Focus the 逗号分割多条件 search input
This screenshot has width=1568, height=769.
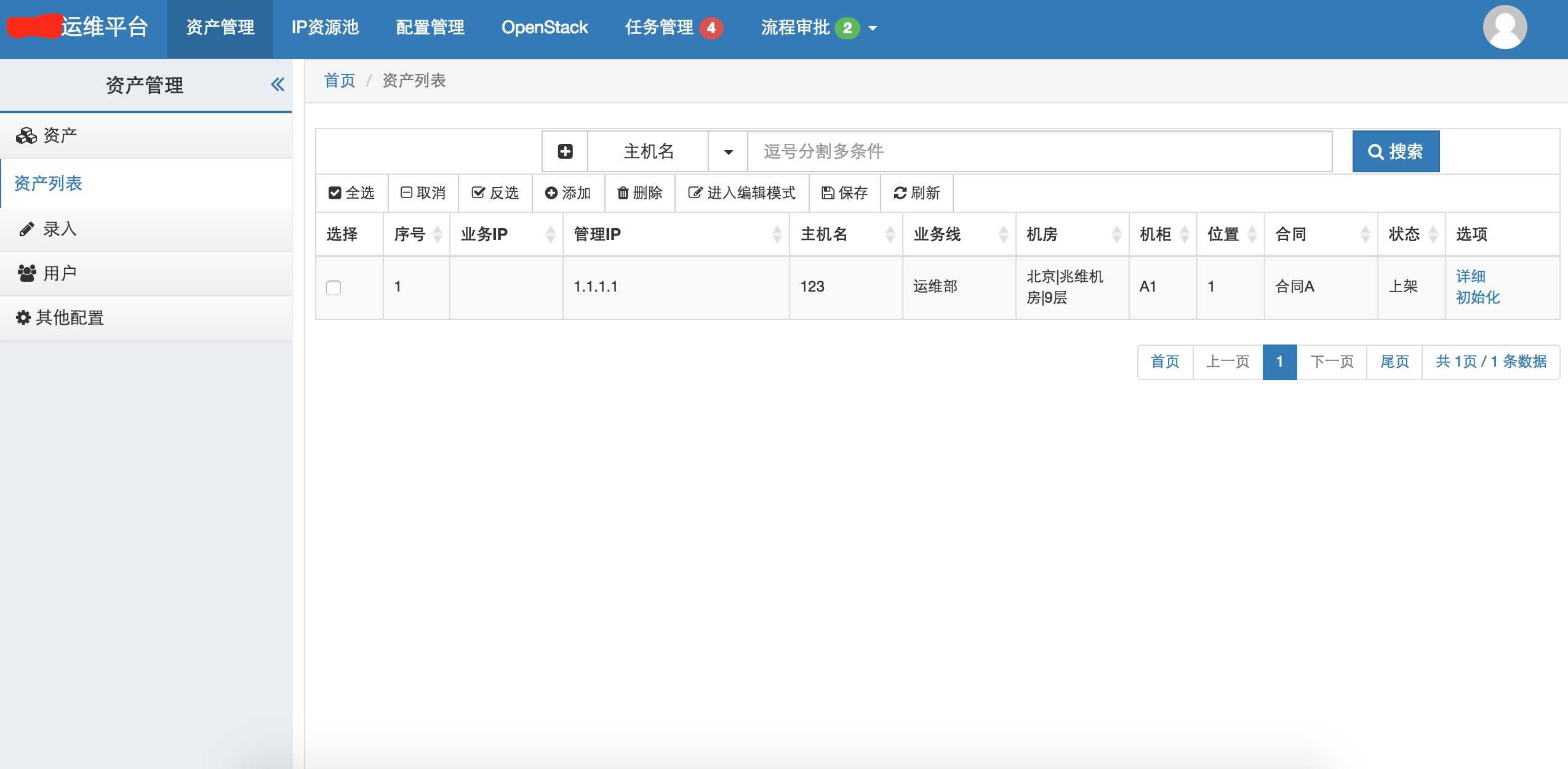pos(1039,151)
